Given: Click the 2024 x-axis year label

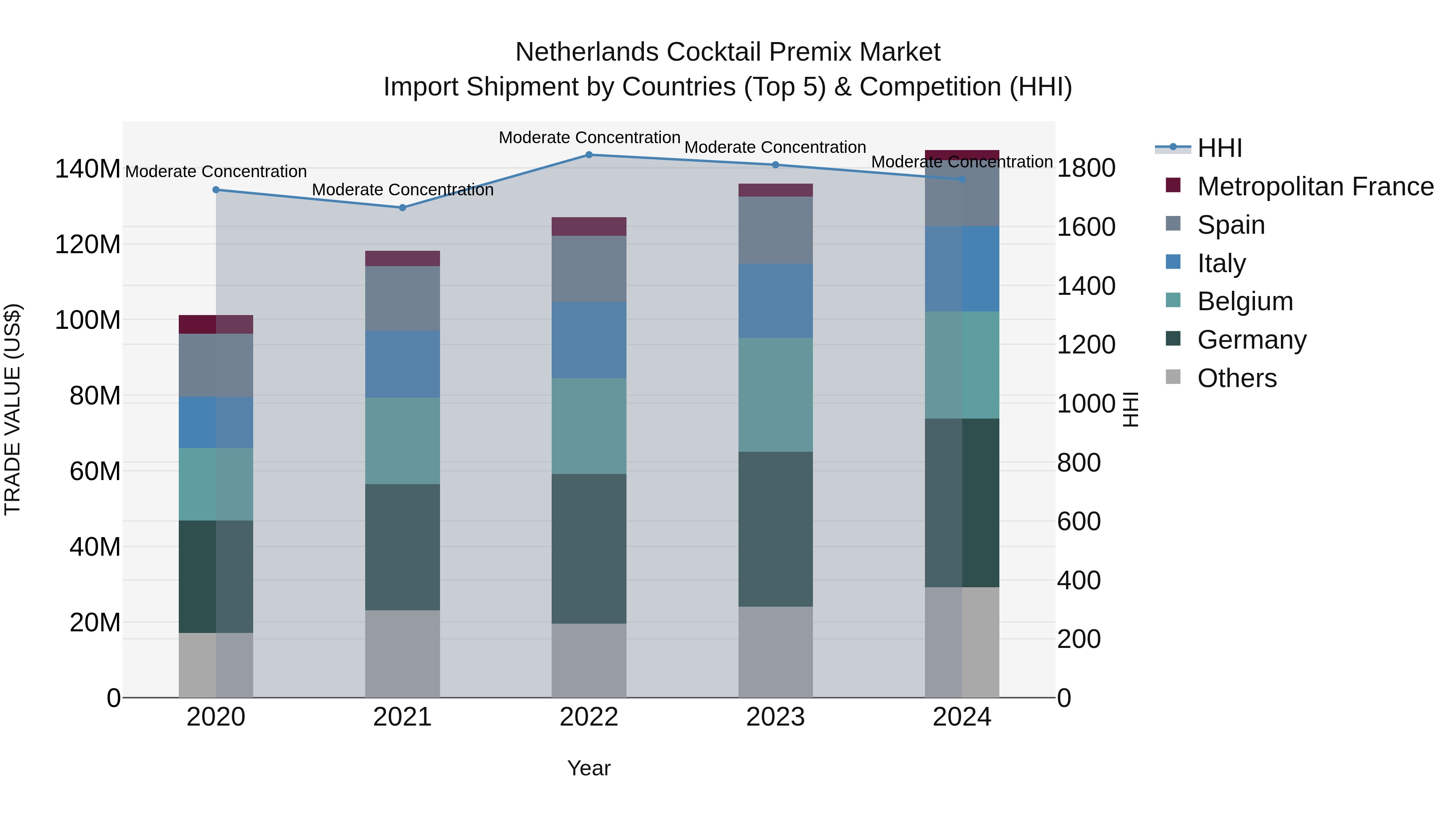Looking at the screenshot, I should 962,717.
